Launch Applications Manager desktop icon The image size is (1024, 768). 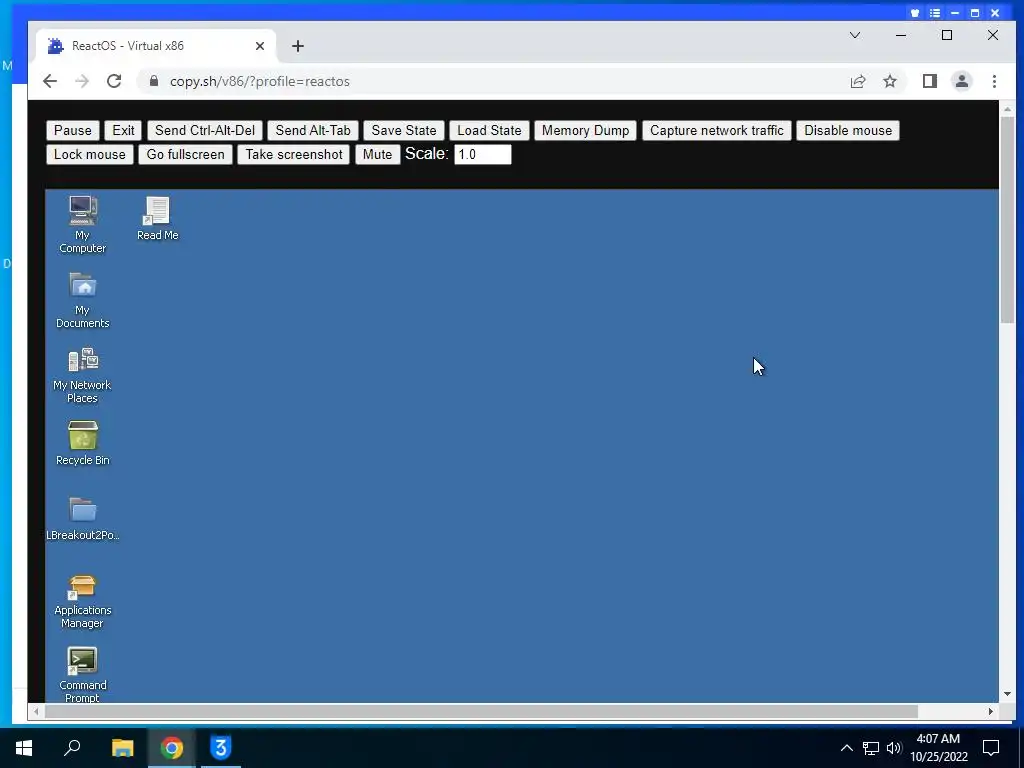click(x=82, y=601)
